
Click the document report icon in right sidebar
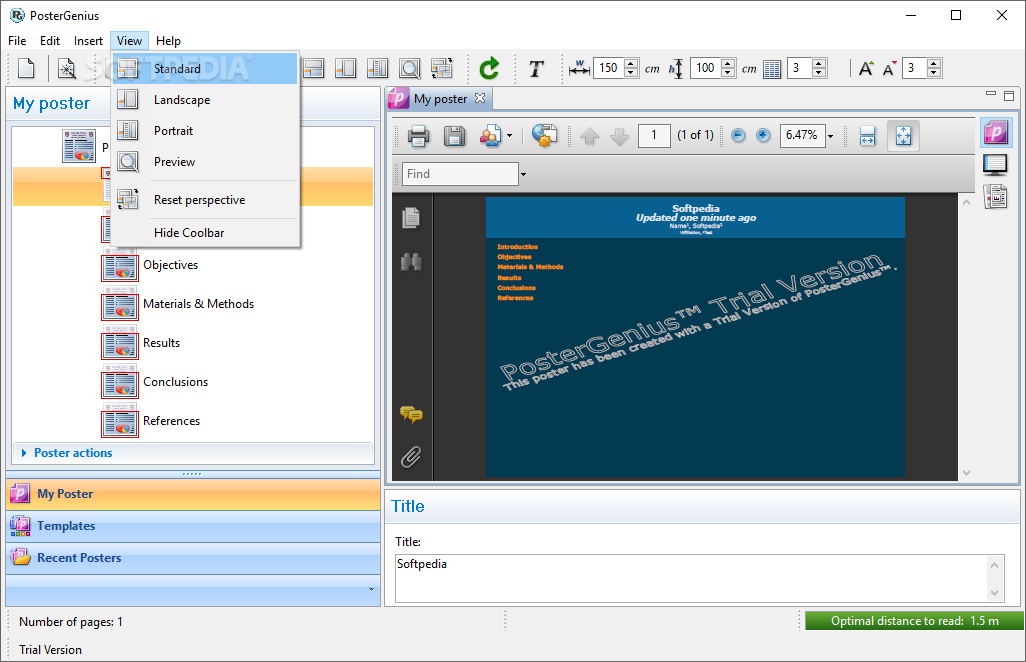point(995,196)
